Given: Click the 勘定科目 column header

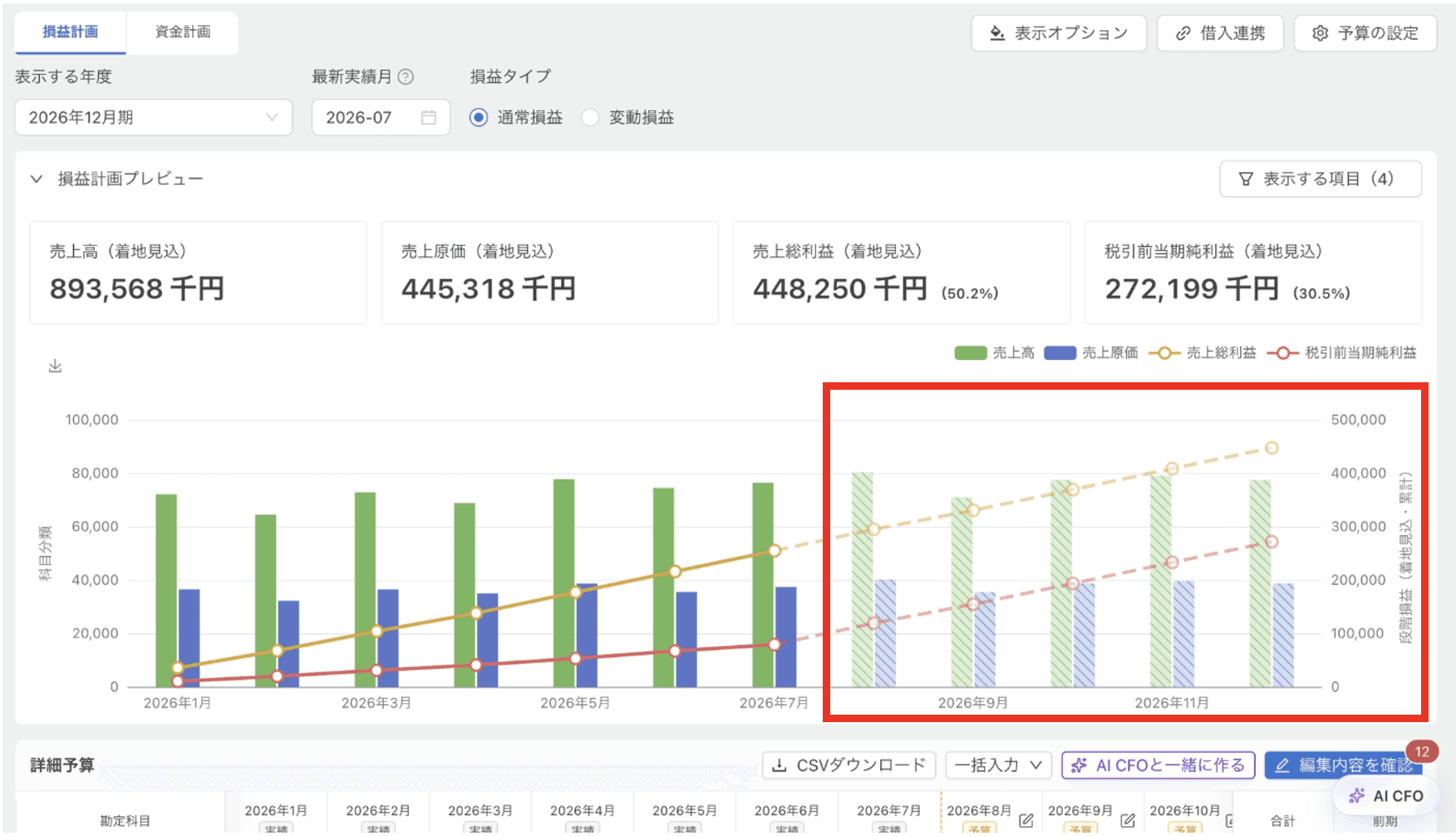Looking at the screenshot, I should tap(125, 821).
